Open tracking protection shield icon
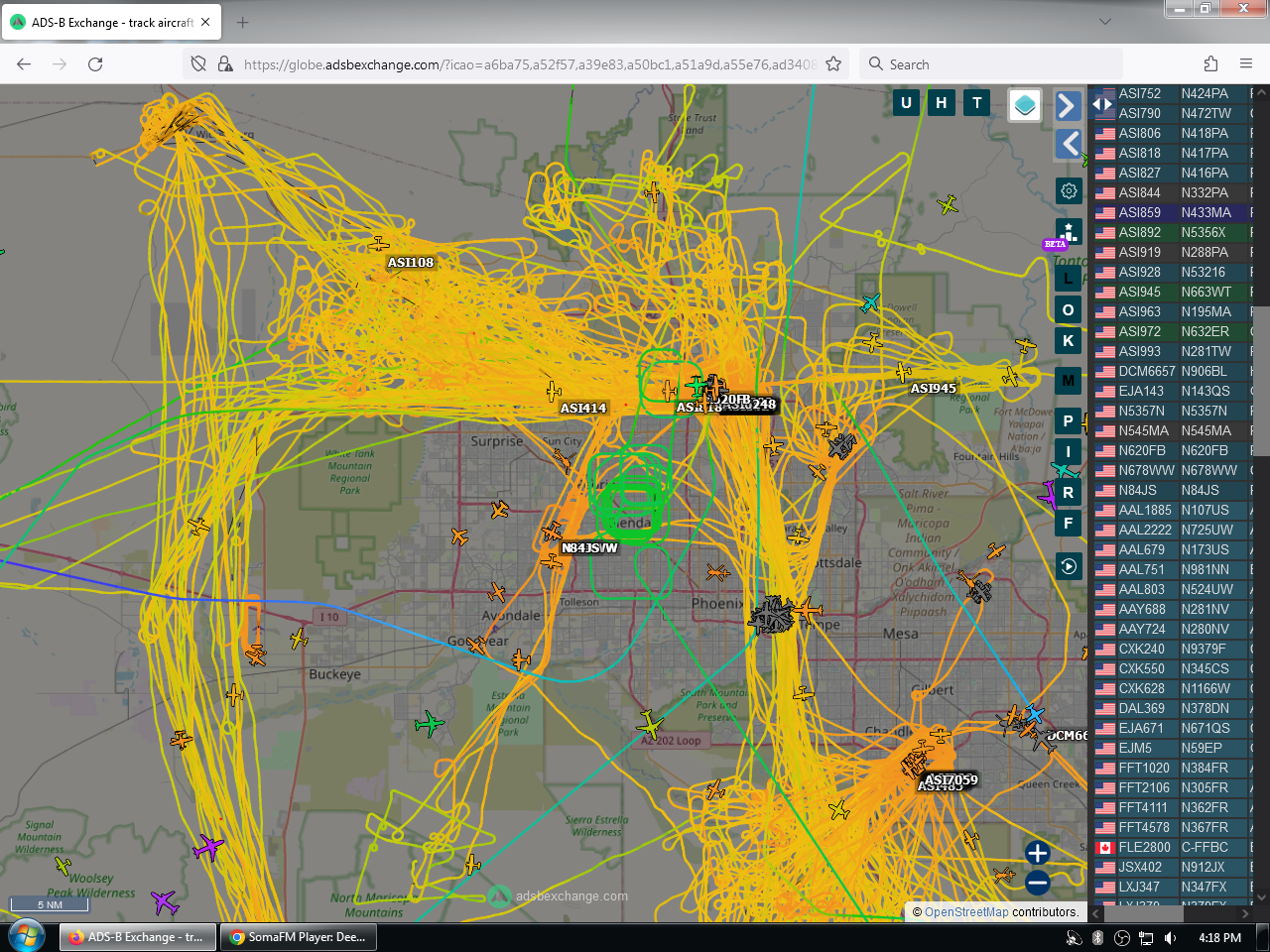Screen dimensions: 1270x952 coord(198,64)
